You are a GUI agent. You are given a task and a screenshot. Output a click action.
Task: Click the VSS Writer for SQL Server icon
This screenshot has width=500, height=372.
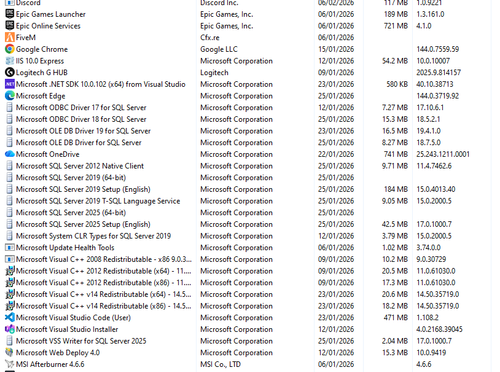[x=10, y=341]
